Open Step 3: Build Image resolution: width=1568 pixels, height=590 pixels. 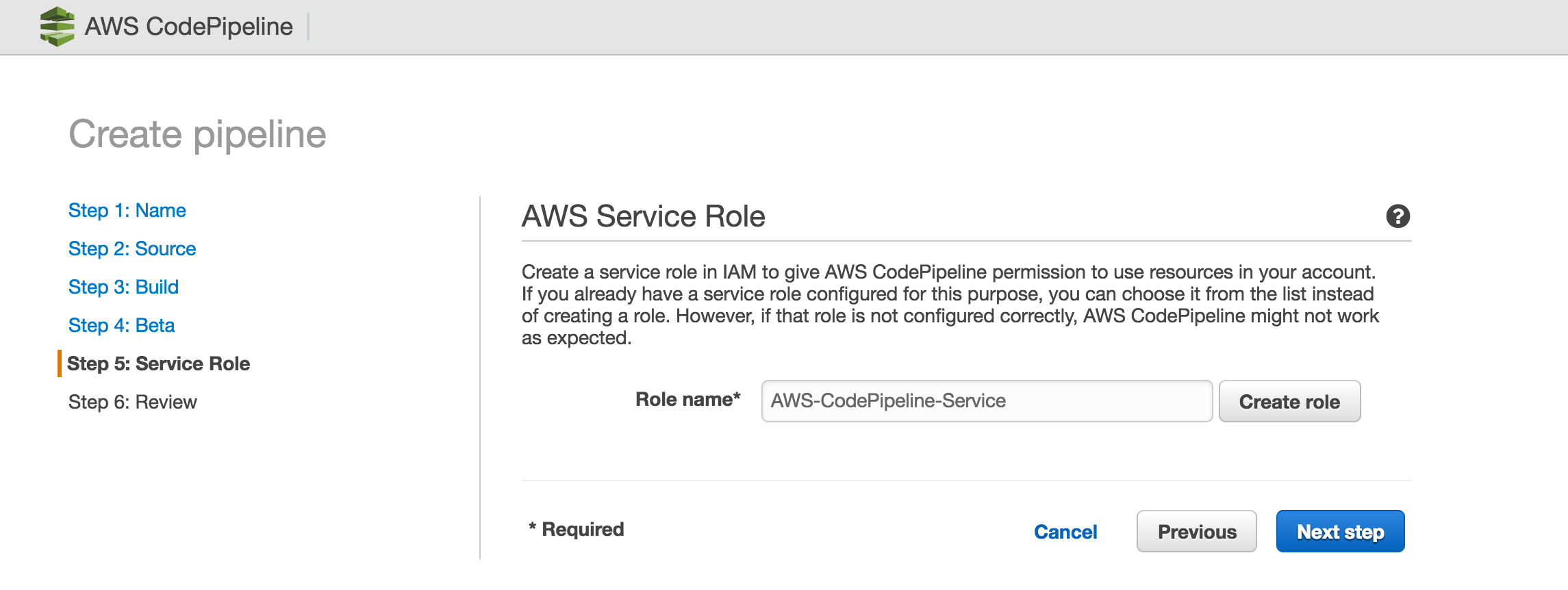(123, 287)
